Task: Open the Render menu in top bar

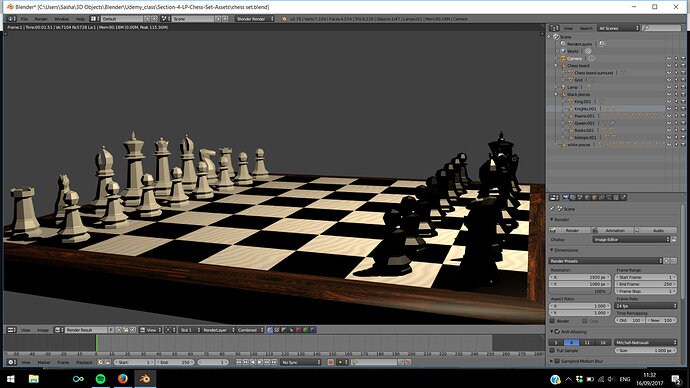Action: (41, 19)
